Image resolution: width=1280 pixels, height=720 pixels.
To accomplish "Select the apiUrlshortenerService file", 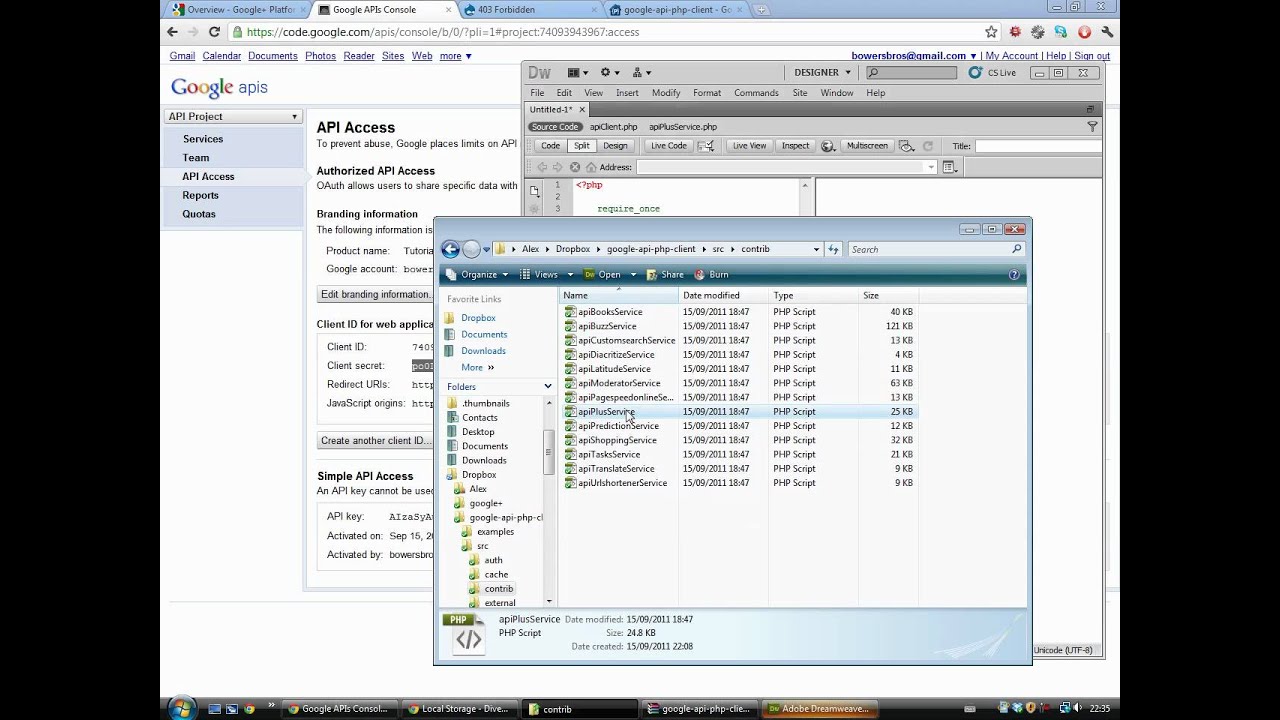I will click(621, 483).
